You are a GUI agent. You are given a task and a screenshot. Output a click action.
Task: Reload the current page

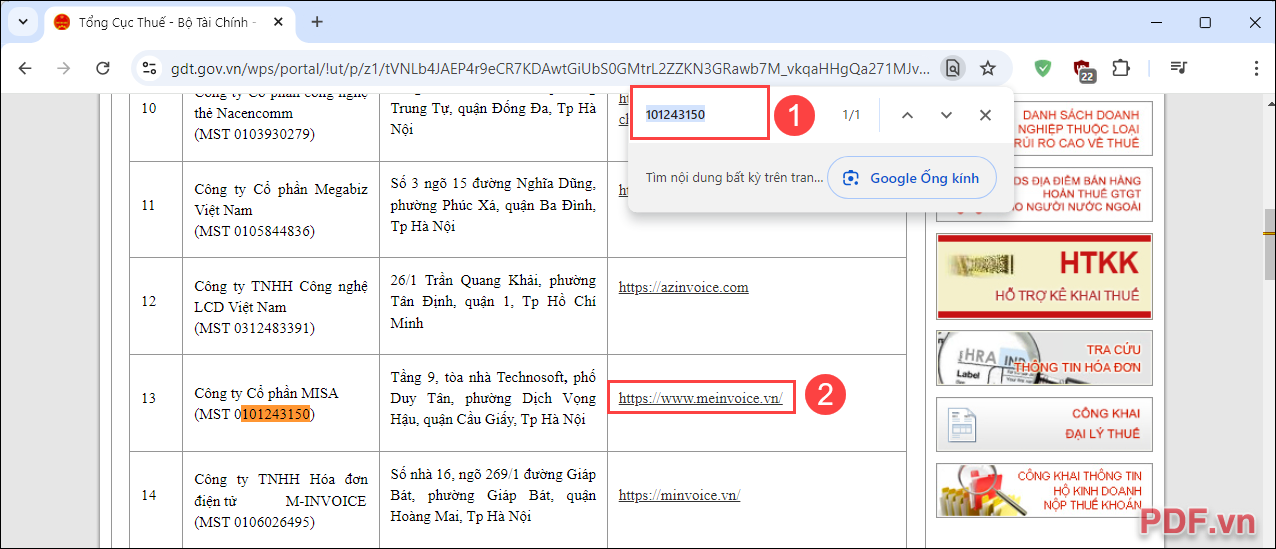(x=103, y=68)
